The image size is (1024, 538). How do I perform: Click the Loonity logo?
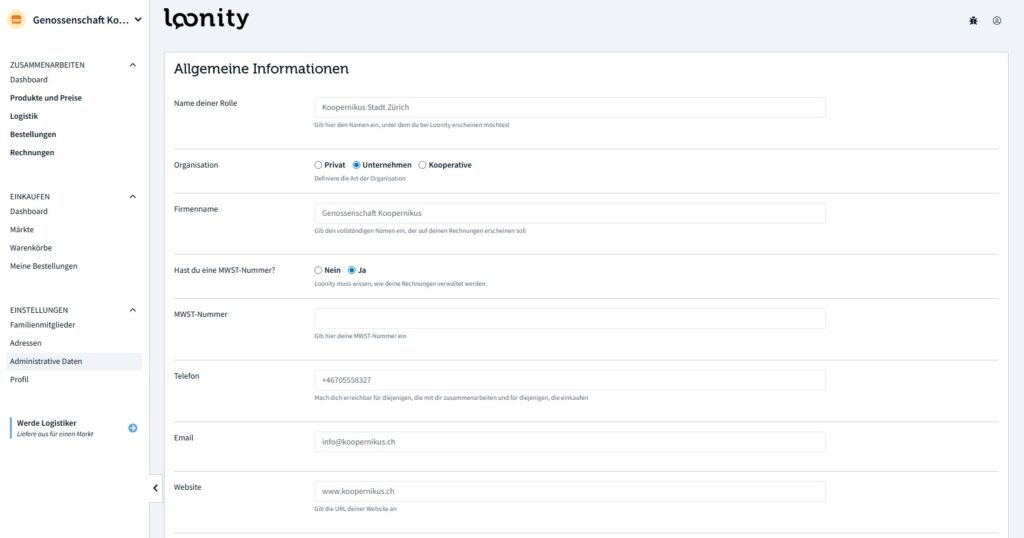(x=206, y=19)
